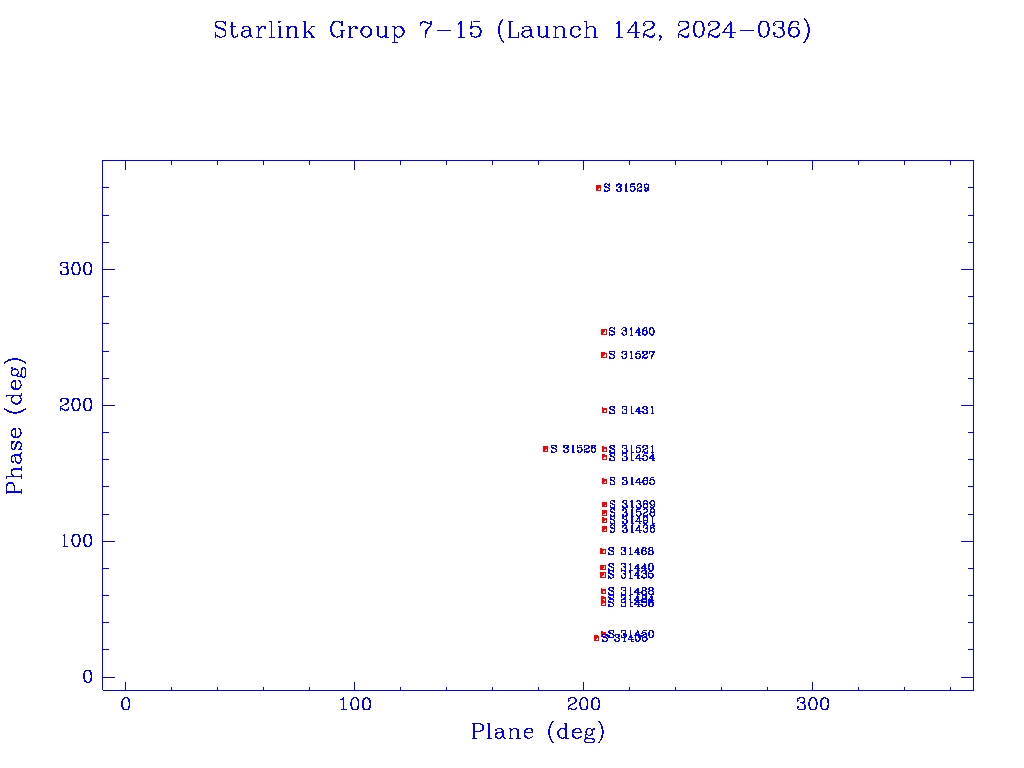Select the '300' tick label on Plane axis
The height and width of the screenshot is (768, 1024).
812,704
